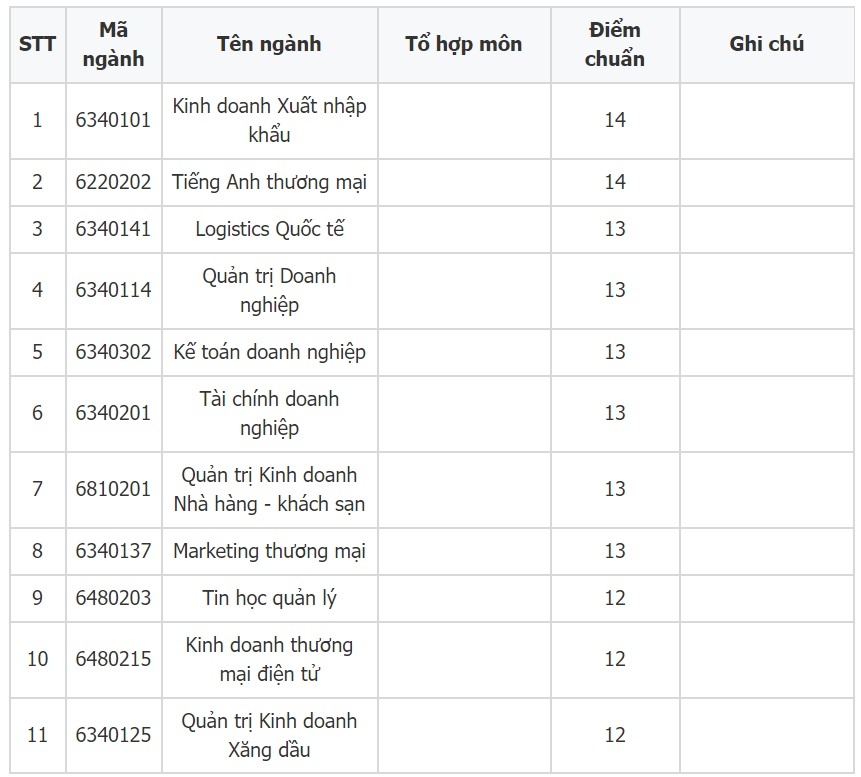Select major code 6340114
Image resolution: width=861 pixels, height=777 pixels.
pyautogui.click(x=113, y=290)
